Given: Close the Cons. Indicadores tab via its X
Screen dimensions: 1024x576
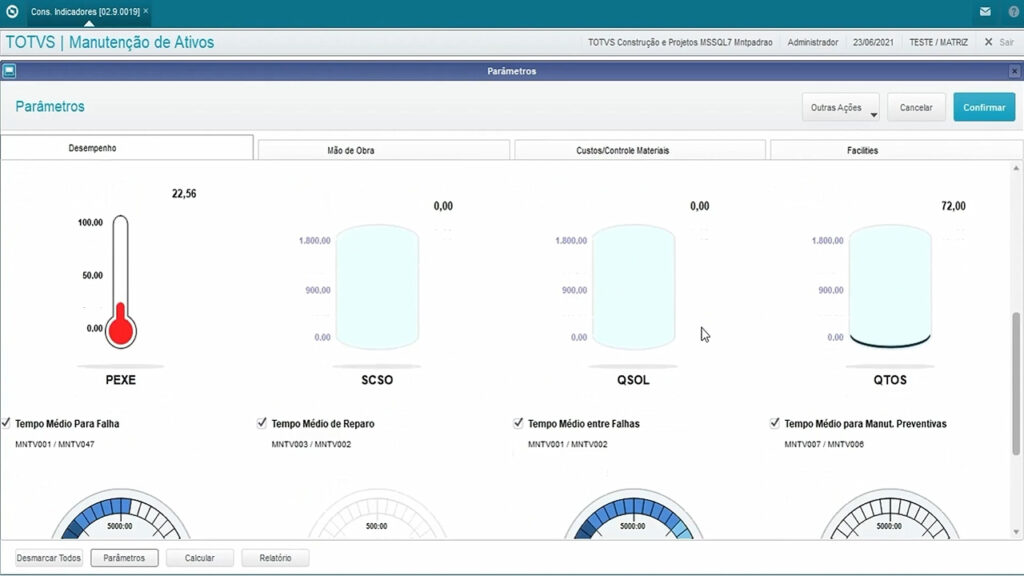Looking at the screenshot, I should click(146, 11).
